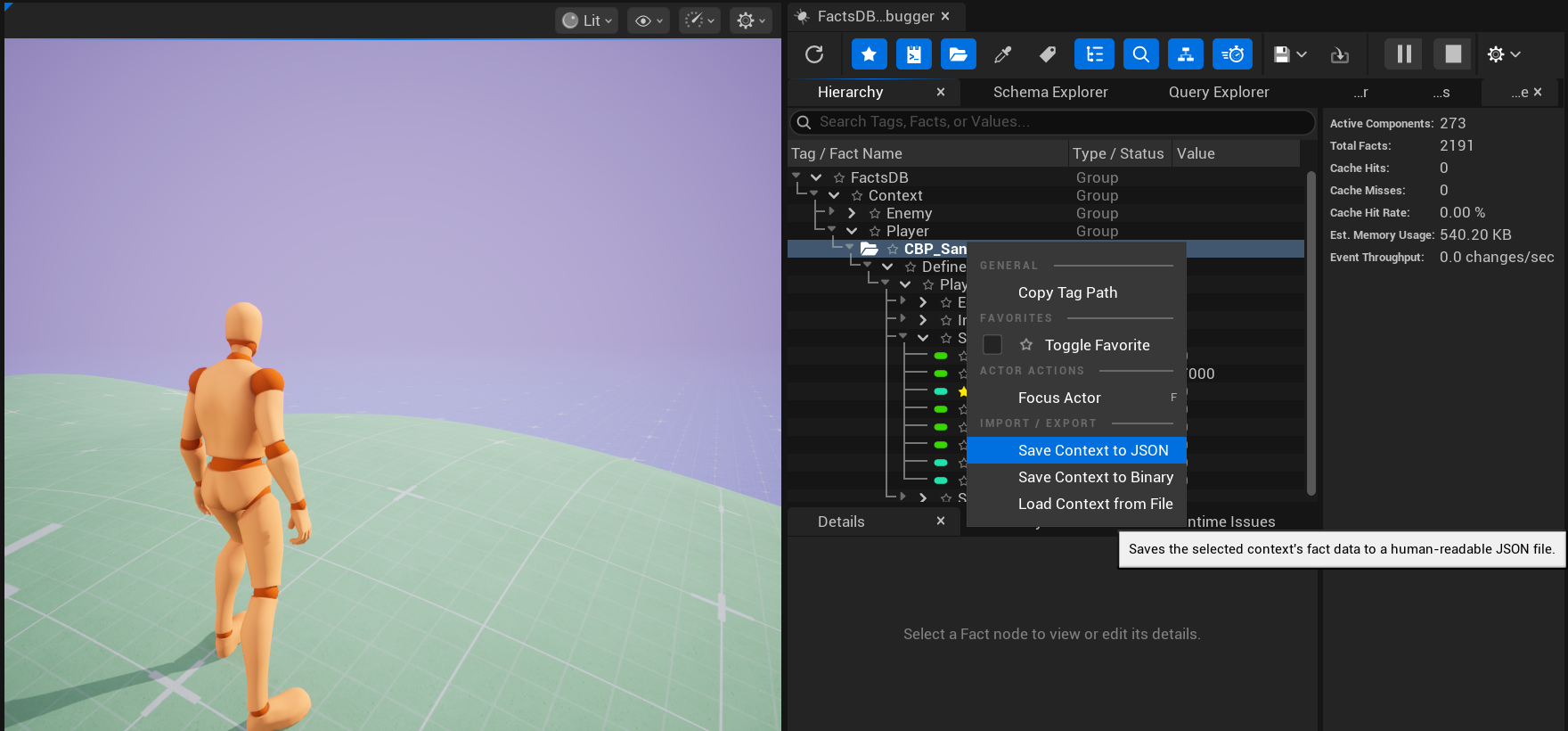Select Load Context from File
Image resolution: width=1568 pixels, height=731 pixels.
pyautogui.click(x=1076, y=504)
